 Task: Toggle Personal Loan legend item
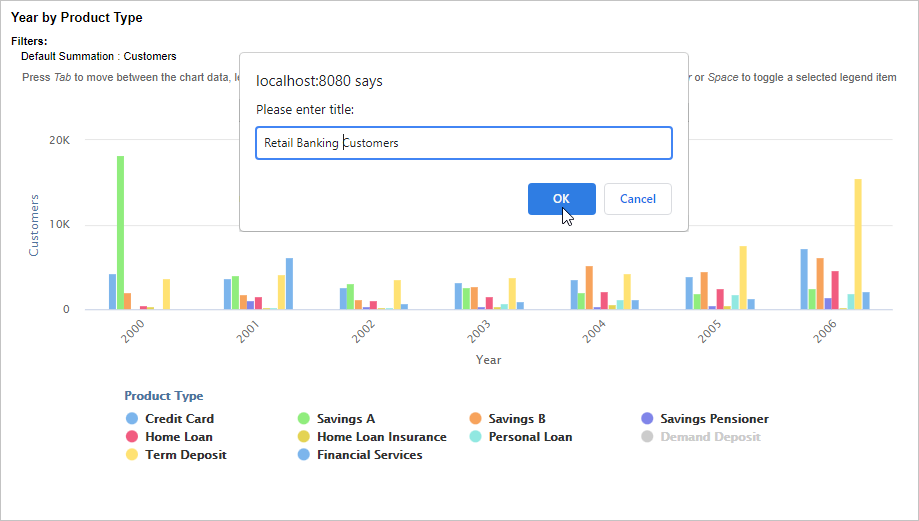530,437
